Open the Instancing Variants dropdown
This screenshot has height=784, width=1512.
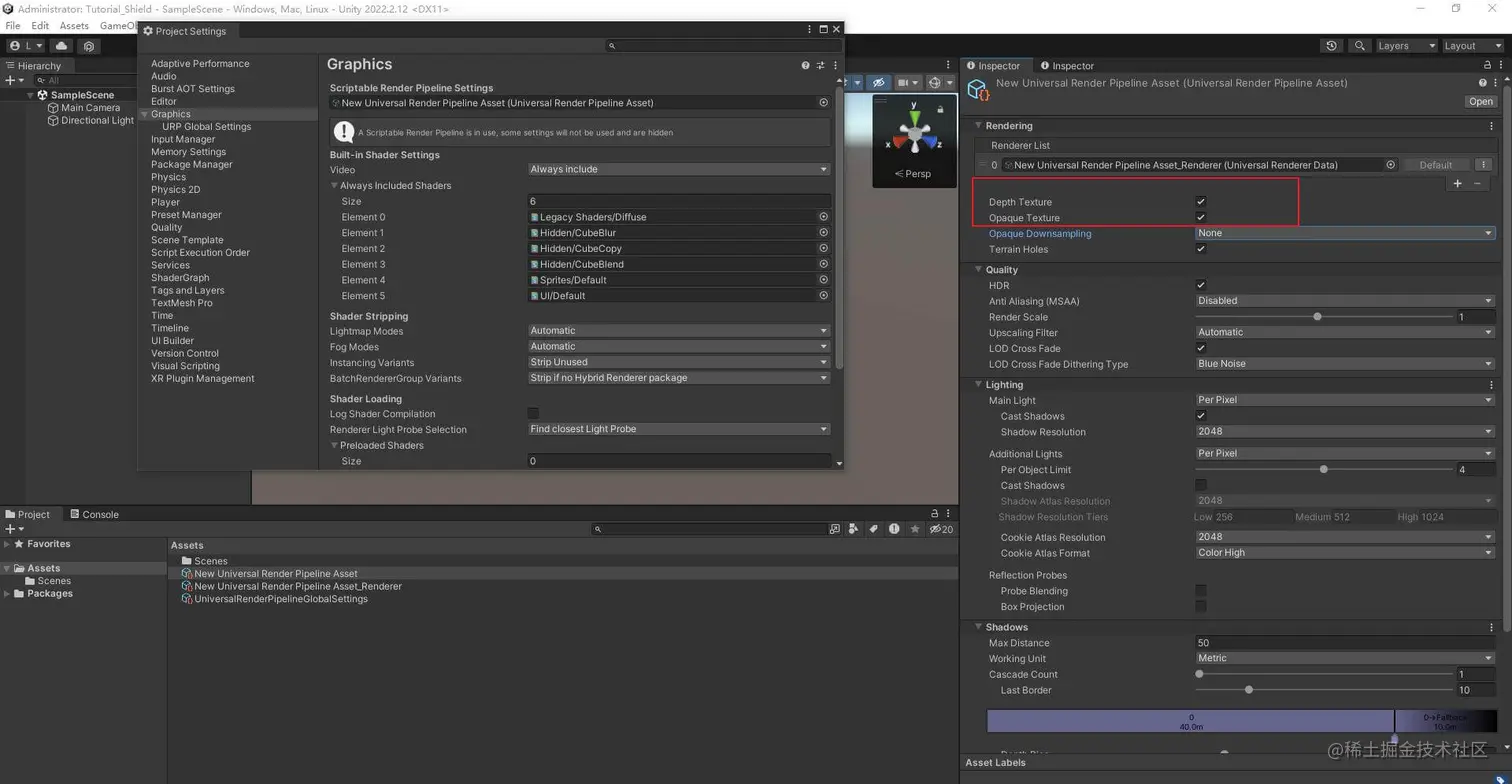tap(678, 362)
